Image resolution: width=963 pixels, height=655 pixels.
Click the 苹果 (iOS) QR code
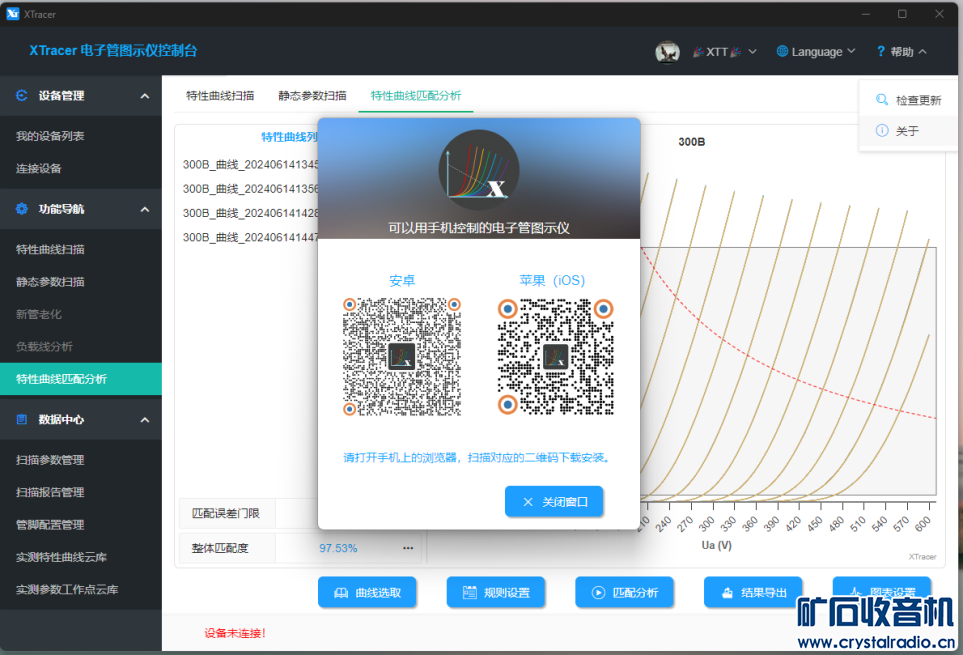(555, 357)
